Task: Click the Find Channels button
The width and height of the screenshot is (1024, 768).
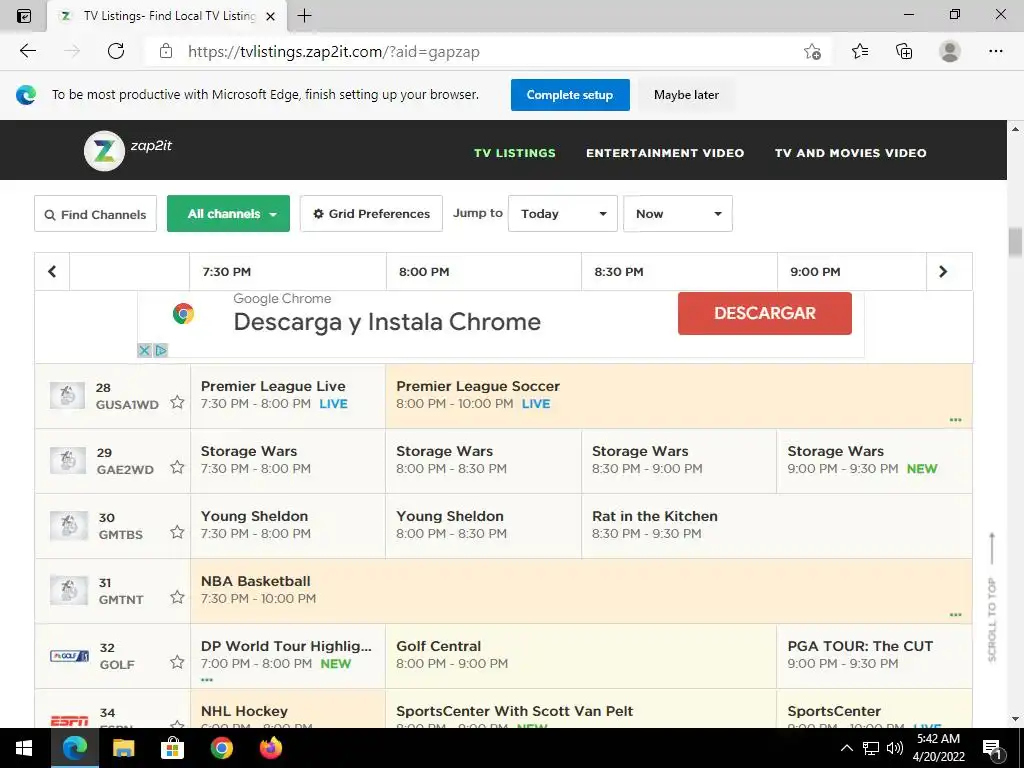Action: pyautogui.click(x=95, y=214)
